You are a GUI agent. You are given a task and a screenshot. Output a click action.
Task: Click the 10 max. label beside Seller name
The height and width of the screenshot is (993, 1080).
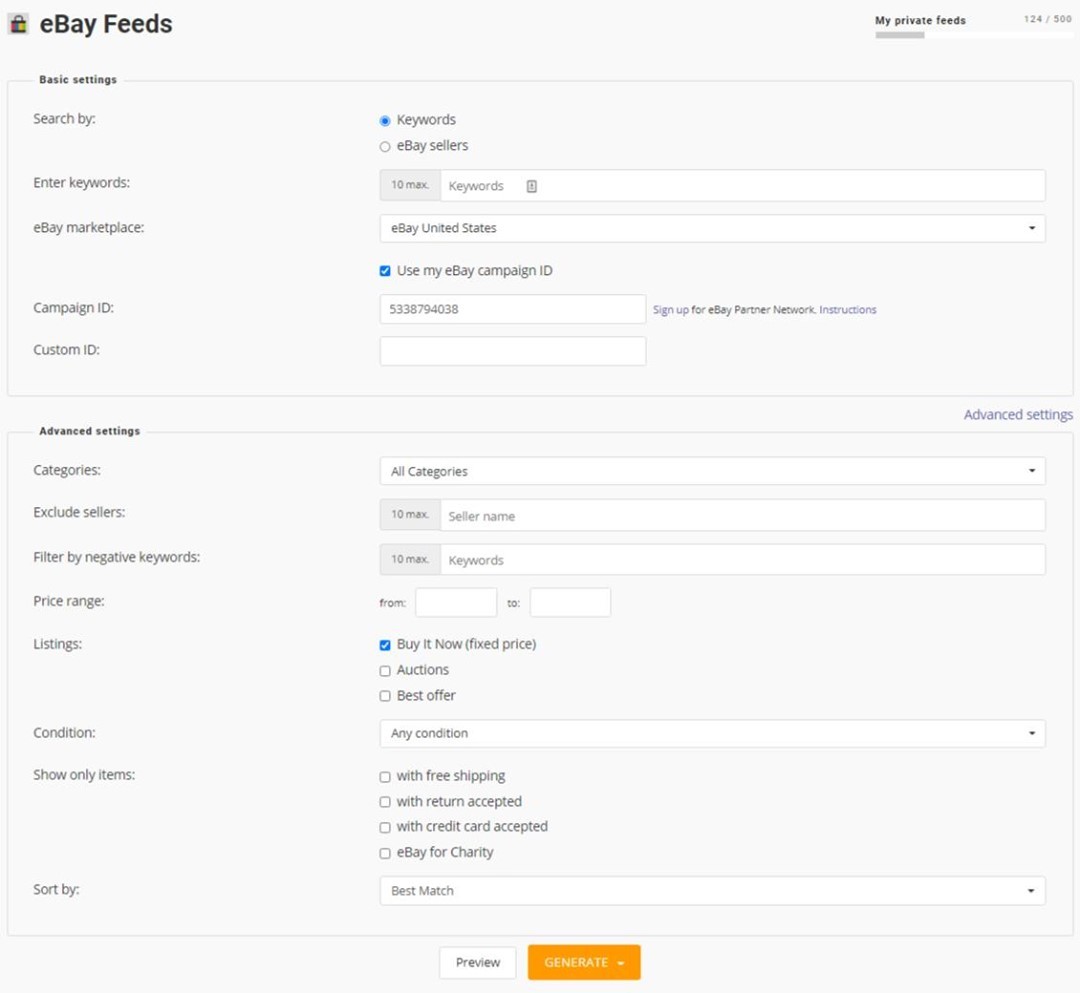(410, 514)
